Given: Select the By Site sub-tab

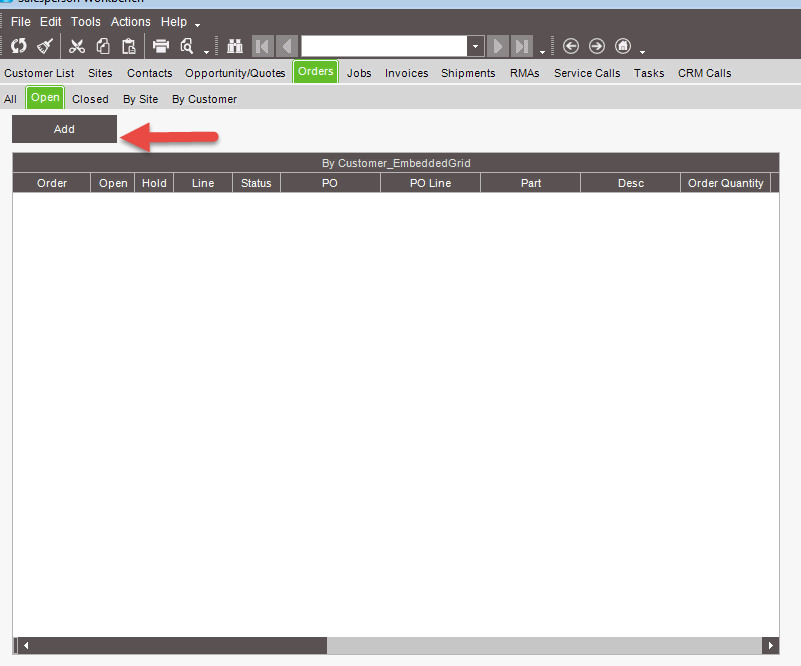Looking at the screenshot, I should pos(140,99).
